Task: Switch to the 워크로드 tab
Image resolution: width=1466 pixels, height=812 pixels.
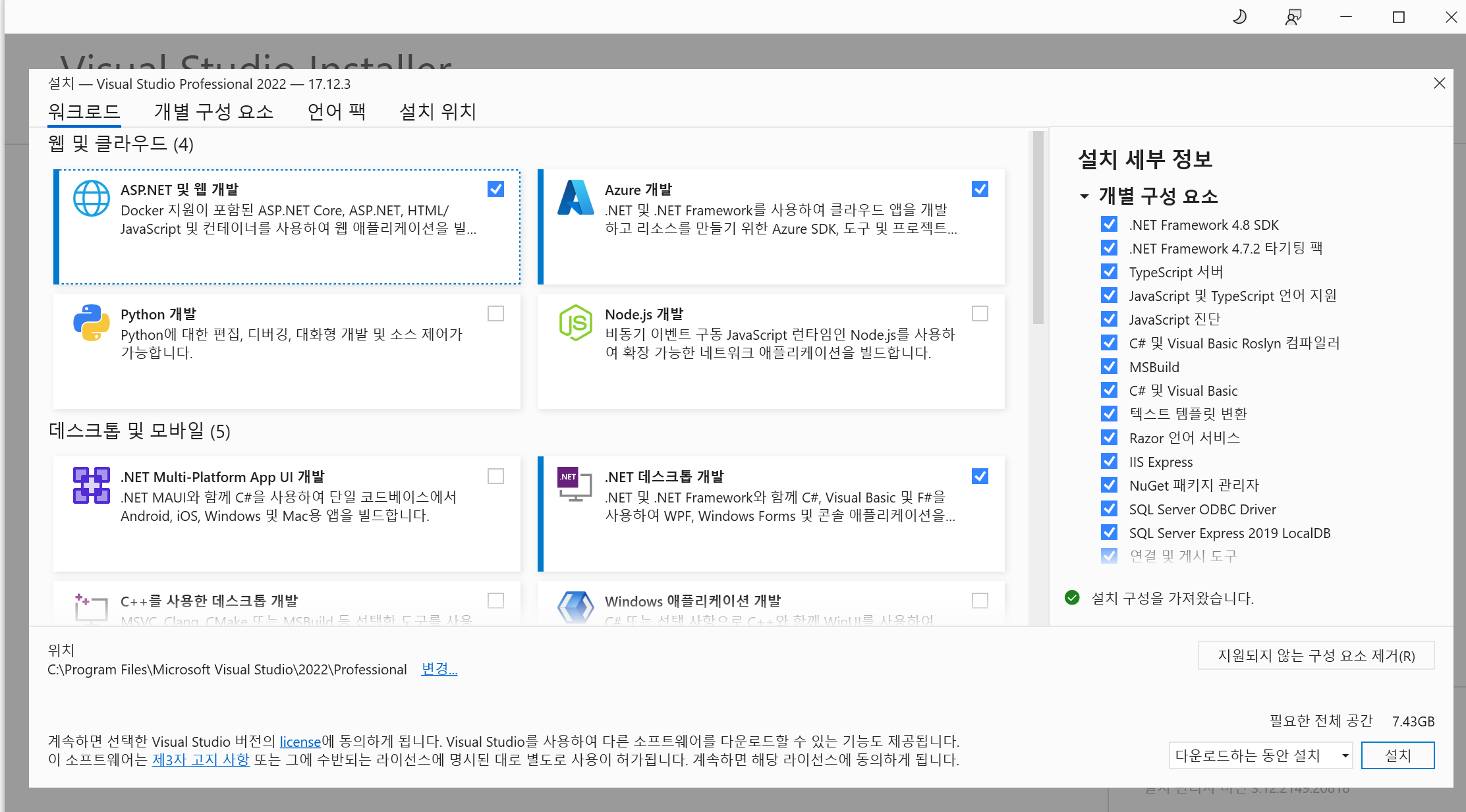Action: click(x=84, y=111)
